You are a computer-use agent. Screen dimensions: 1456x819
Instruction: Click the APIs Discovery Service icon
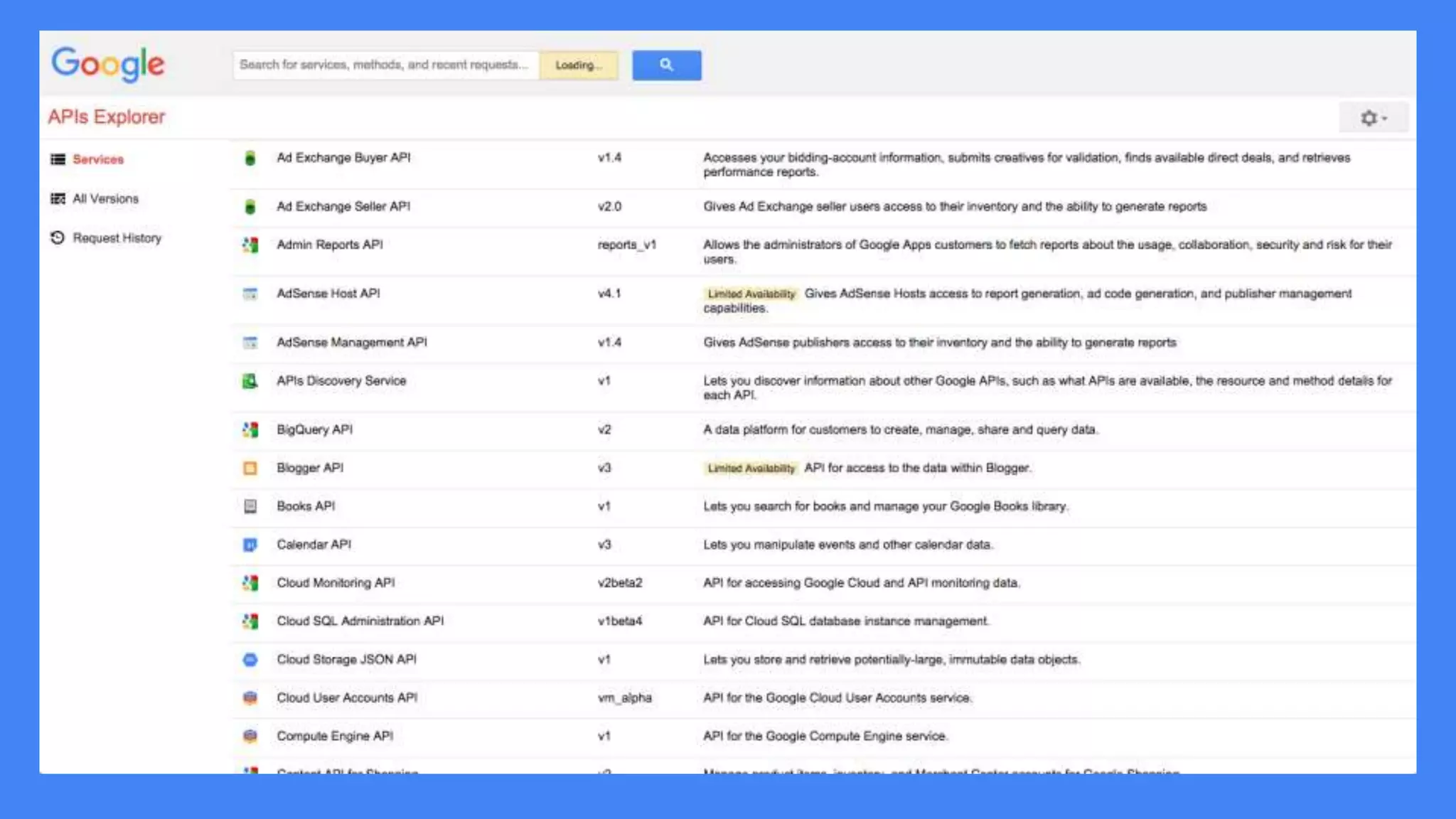point(250,381)
